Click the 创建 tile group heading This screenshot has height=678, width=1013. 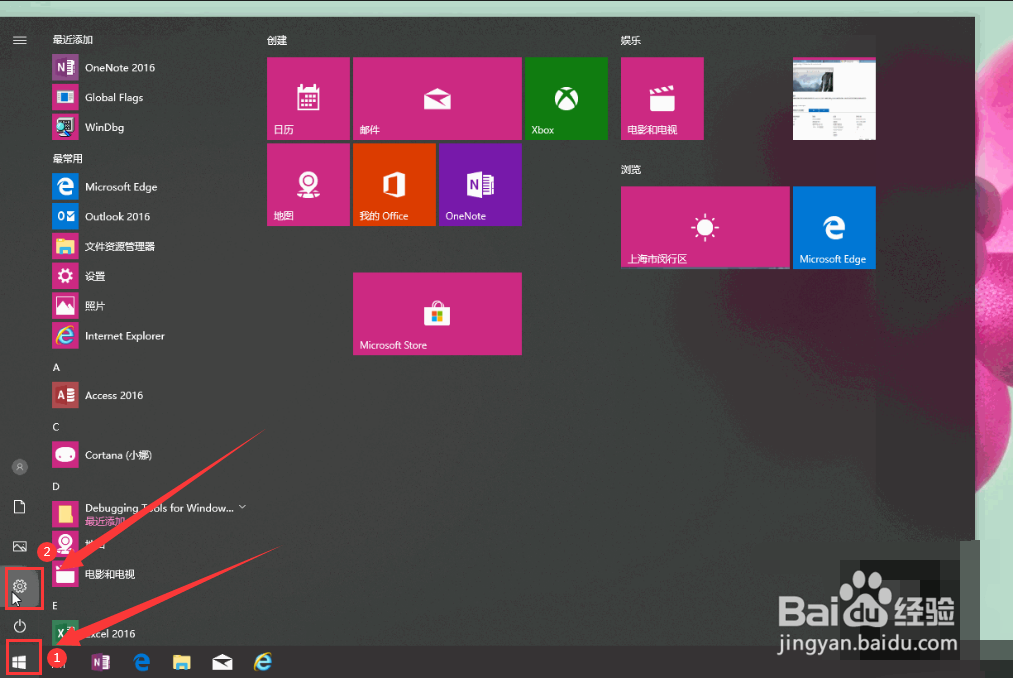[x=277, y=40]
